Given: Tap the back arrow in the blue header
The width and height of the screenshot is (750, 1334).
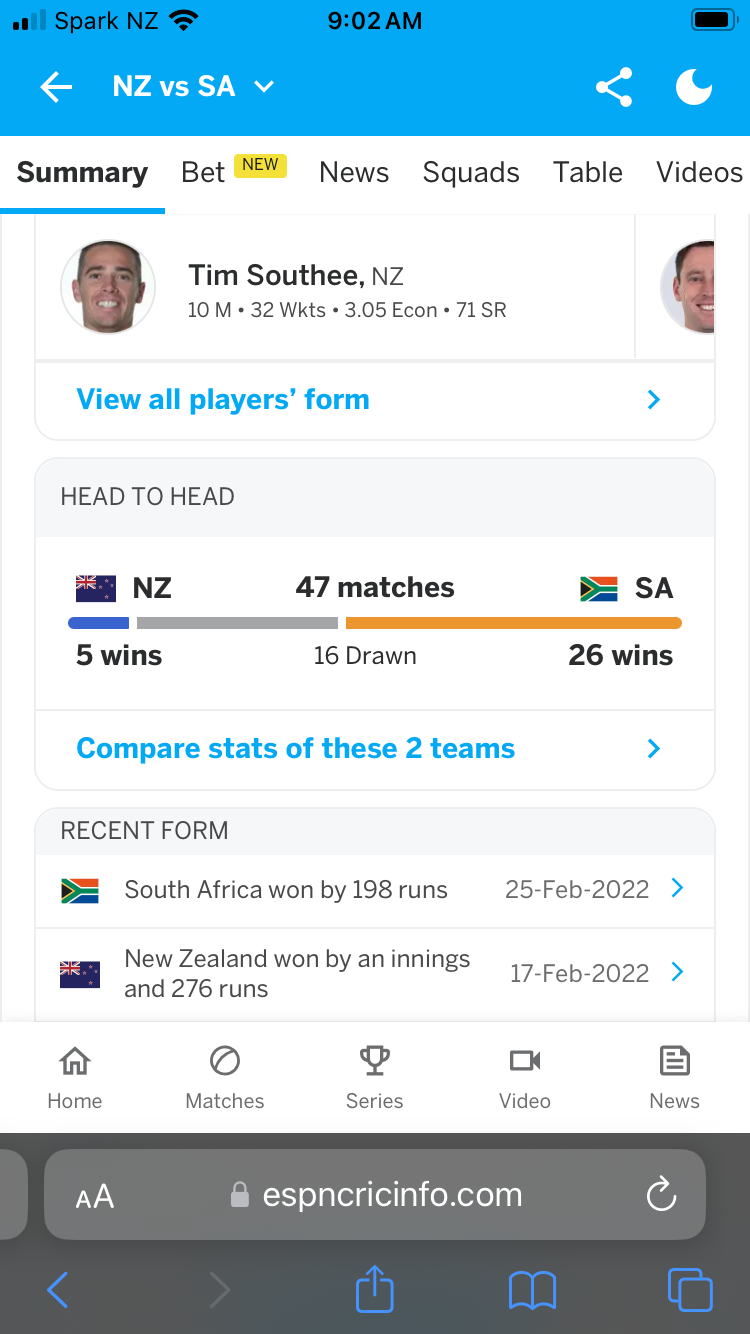Looking at the screenshot, I should (56, 87).
